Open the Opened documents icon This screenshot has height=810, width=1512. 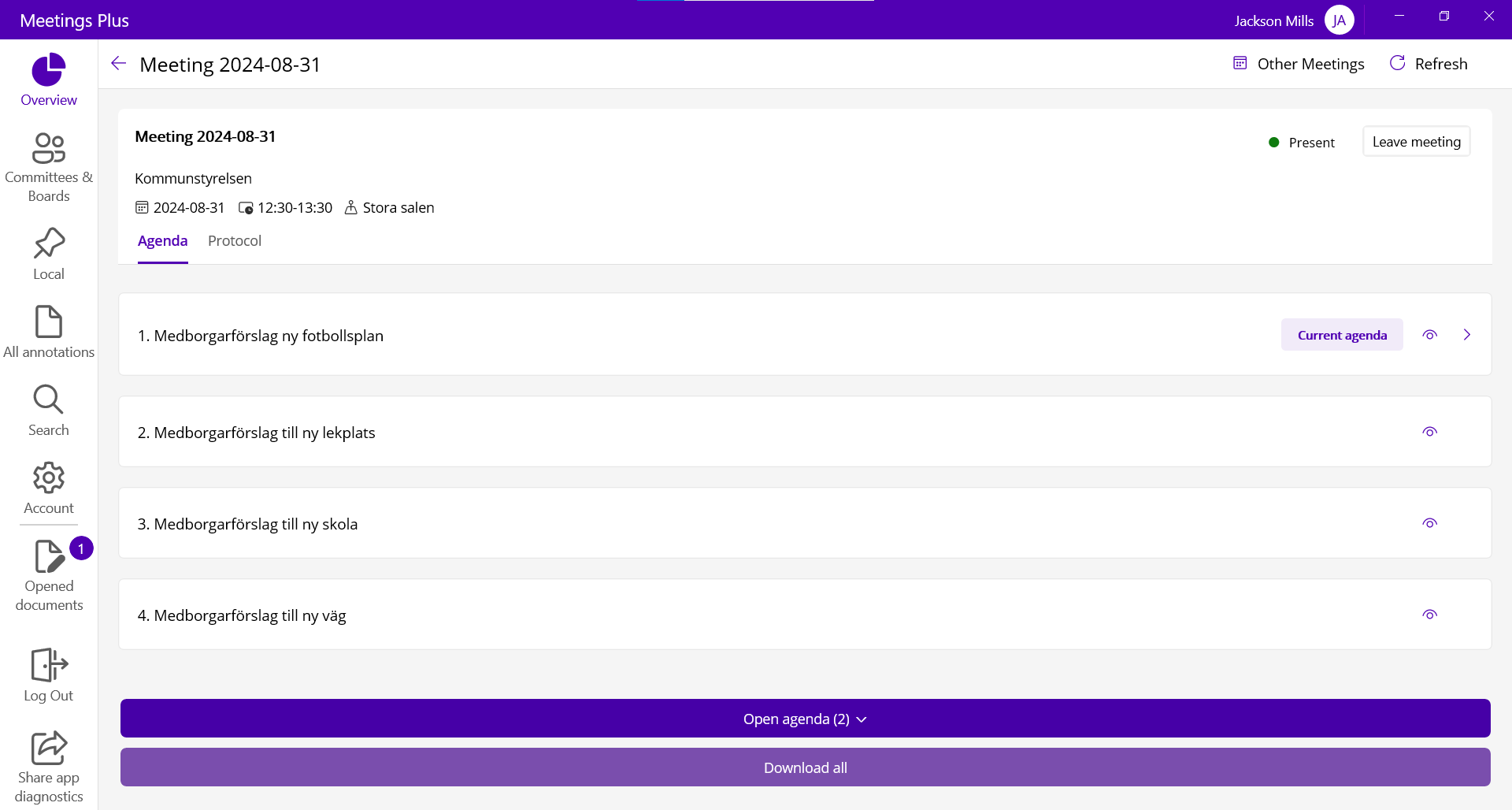(x=49, y=556)
